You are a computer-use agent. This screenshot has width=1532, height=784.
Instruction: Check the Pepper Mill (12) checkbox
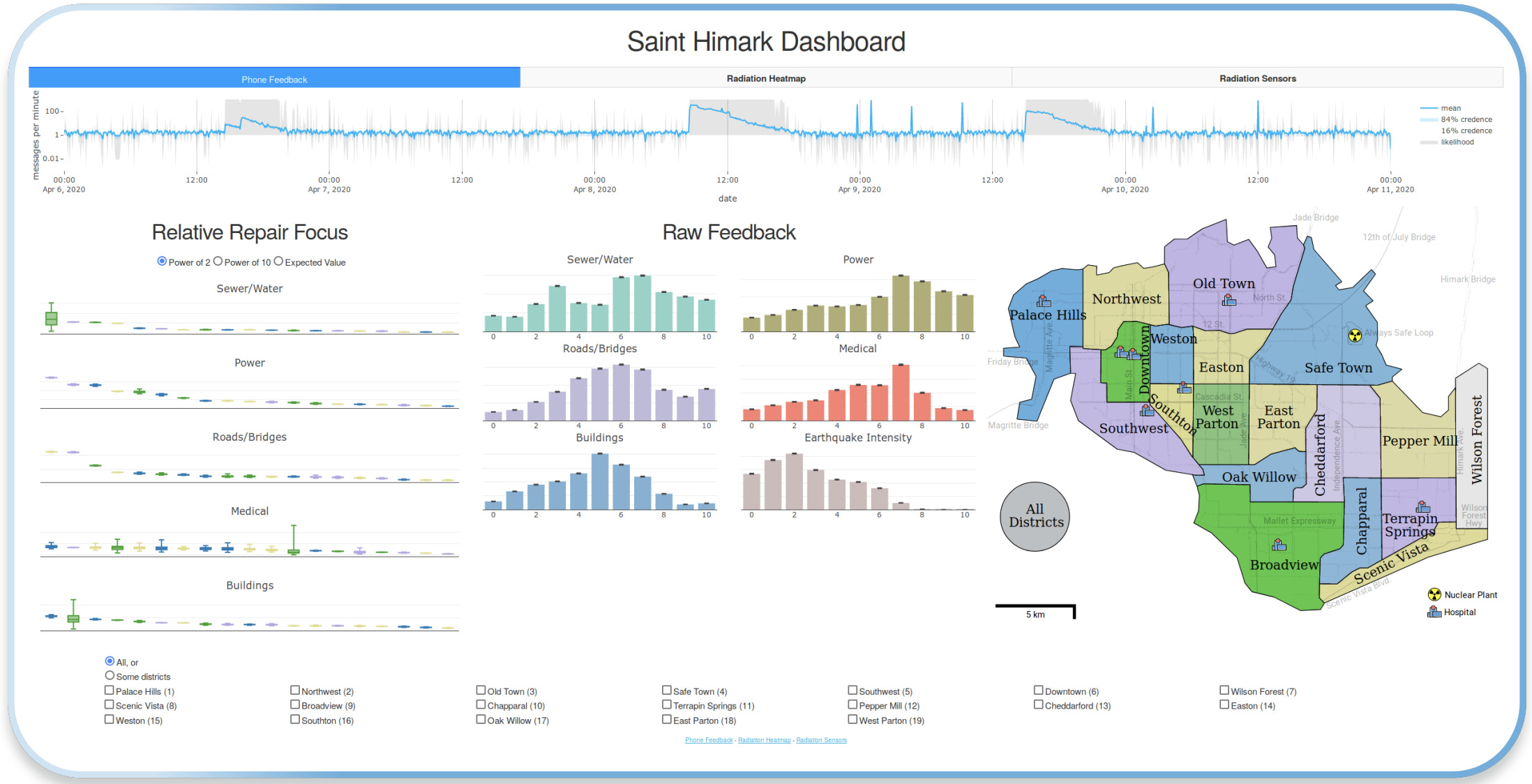pyautogui.click(x=853, y=705)
